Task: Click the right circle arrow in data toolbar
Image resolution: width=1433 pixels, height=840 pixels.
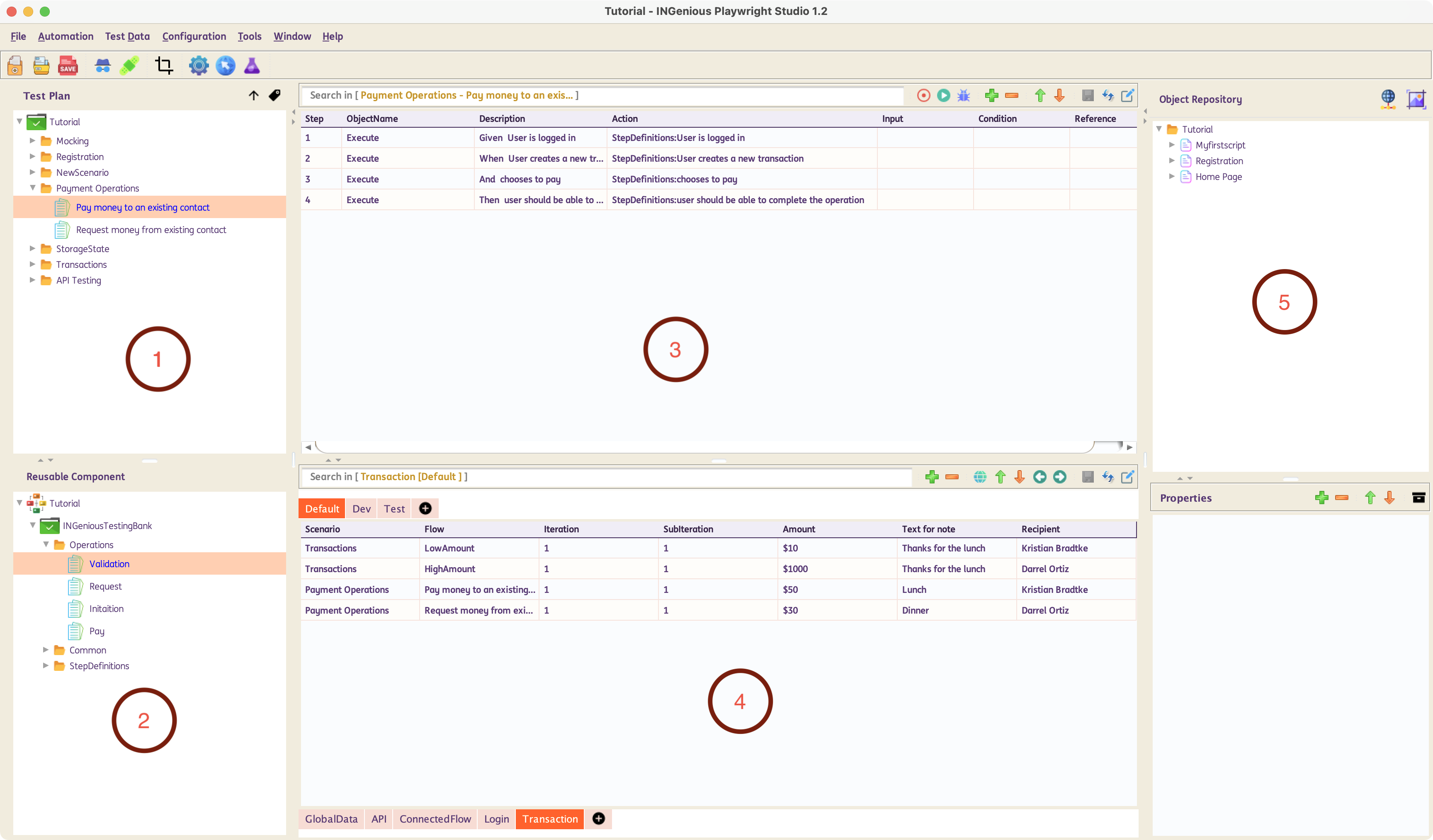Action: (1059, 476)
